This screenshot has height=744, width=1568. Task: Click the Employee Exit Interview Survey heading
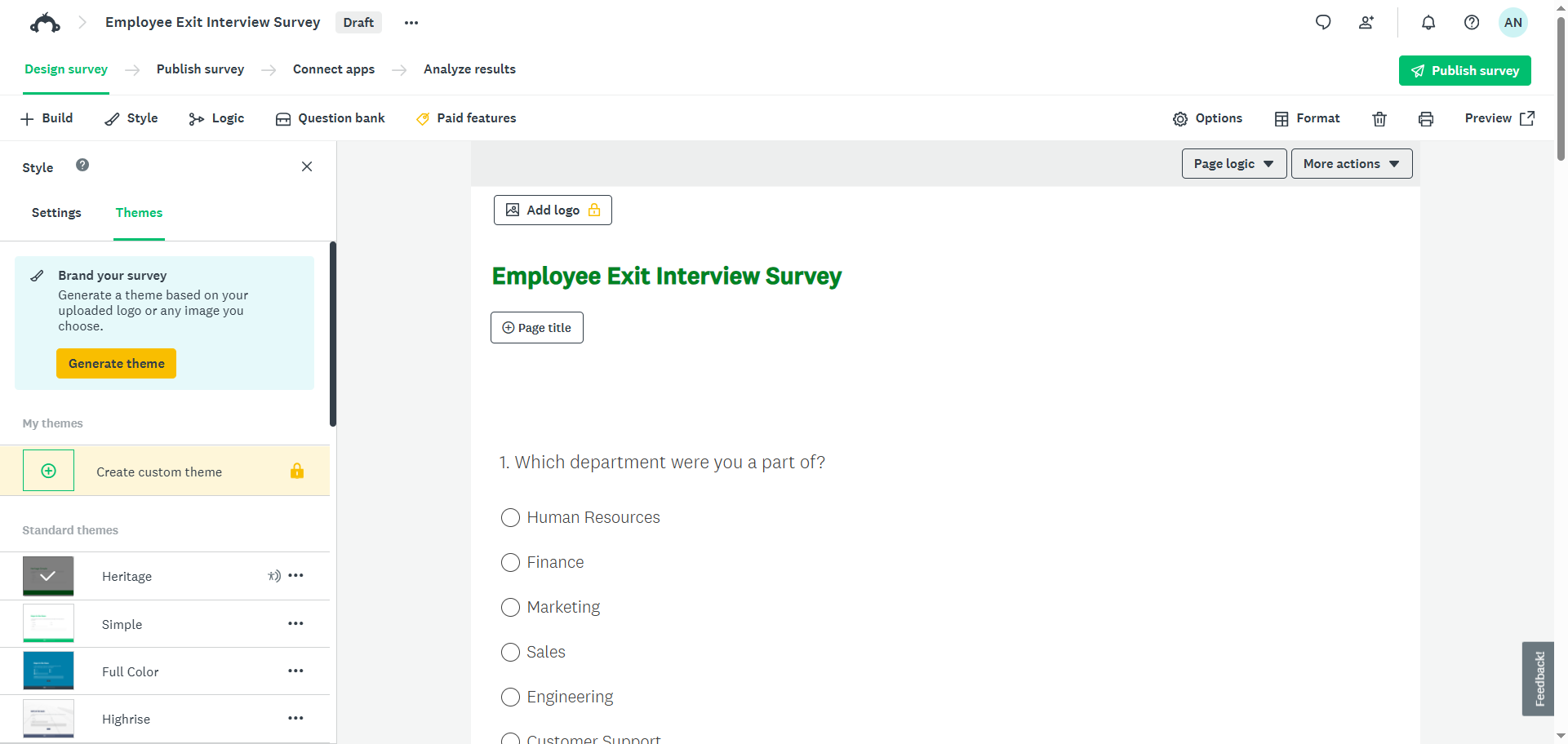666,277
